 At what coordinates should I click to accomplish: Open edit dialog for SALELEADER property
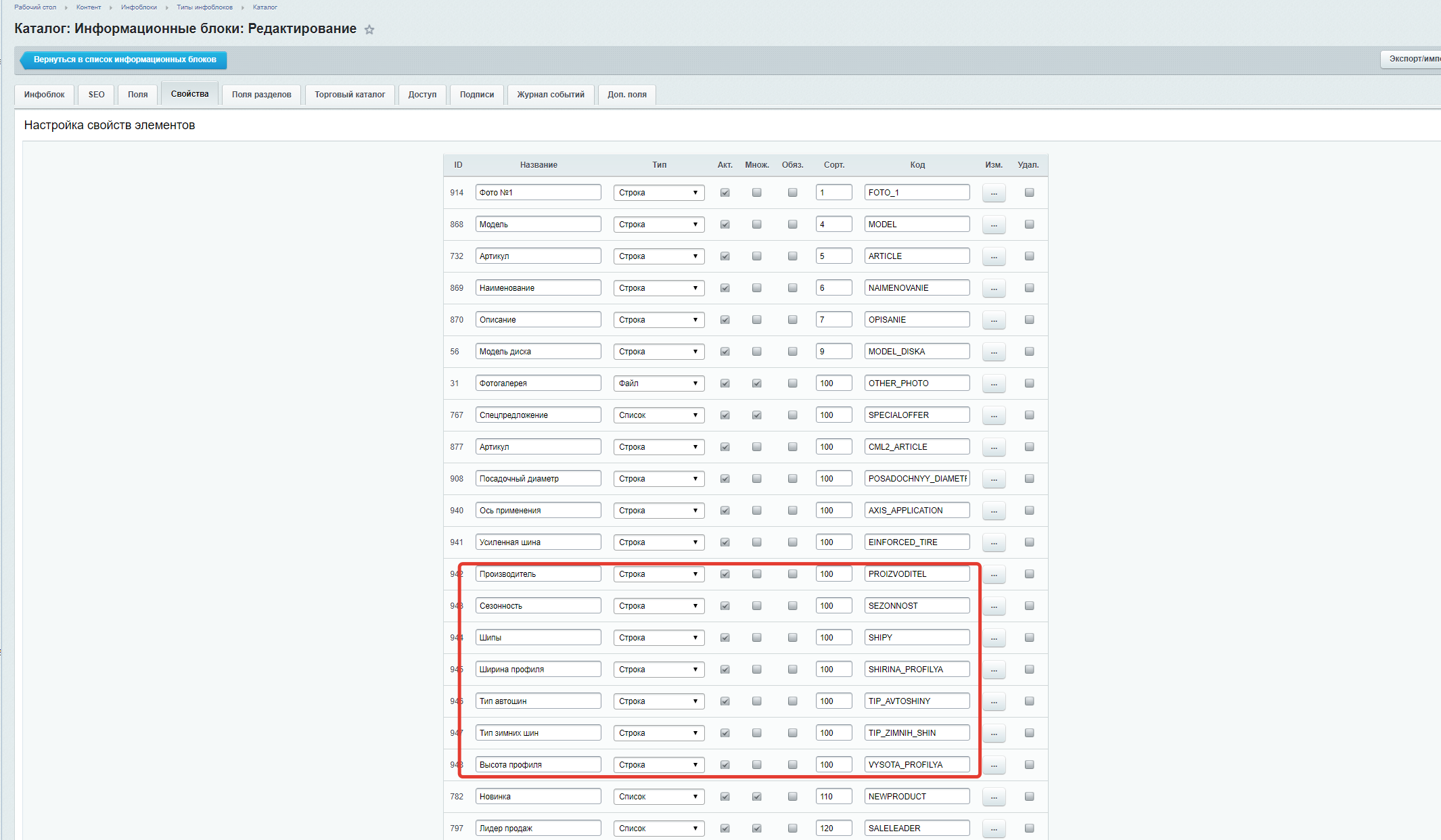click(993, 829)
